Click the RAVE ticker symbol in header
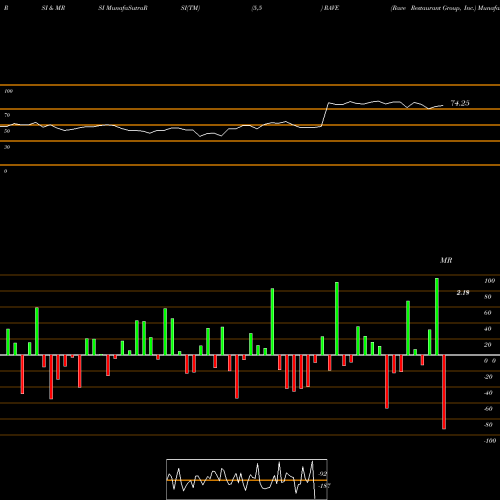The height and width of the screenshot is (500, 500). (331, 8)
